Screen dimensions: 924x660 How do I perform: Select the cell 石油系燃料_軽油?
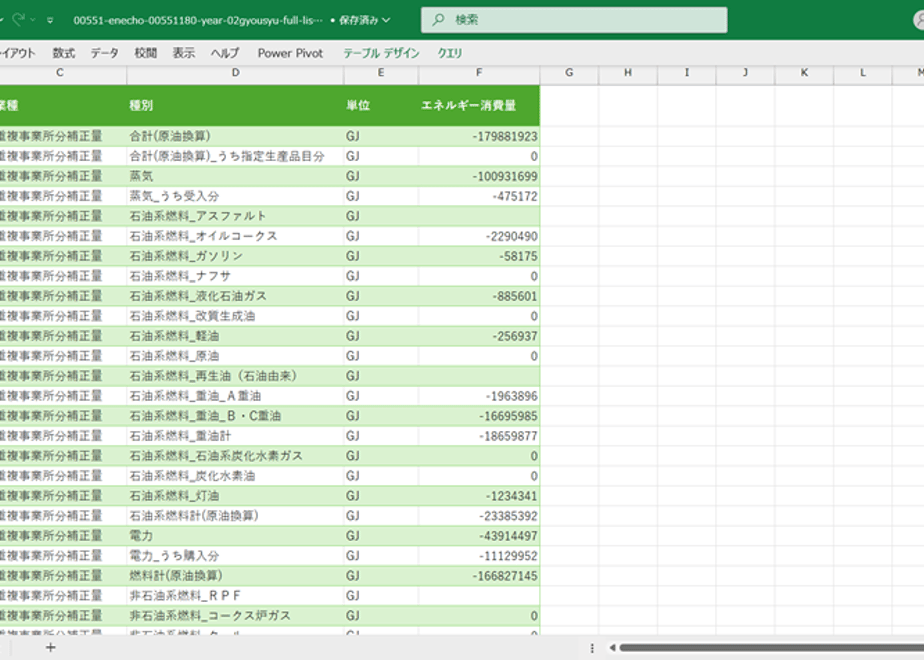pos(235,336)
